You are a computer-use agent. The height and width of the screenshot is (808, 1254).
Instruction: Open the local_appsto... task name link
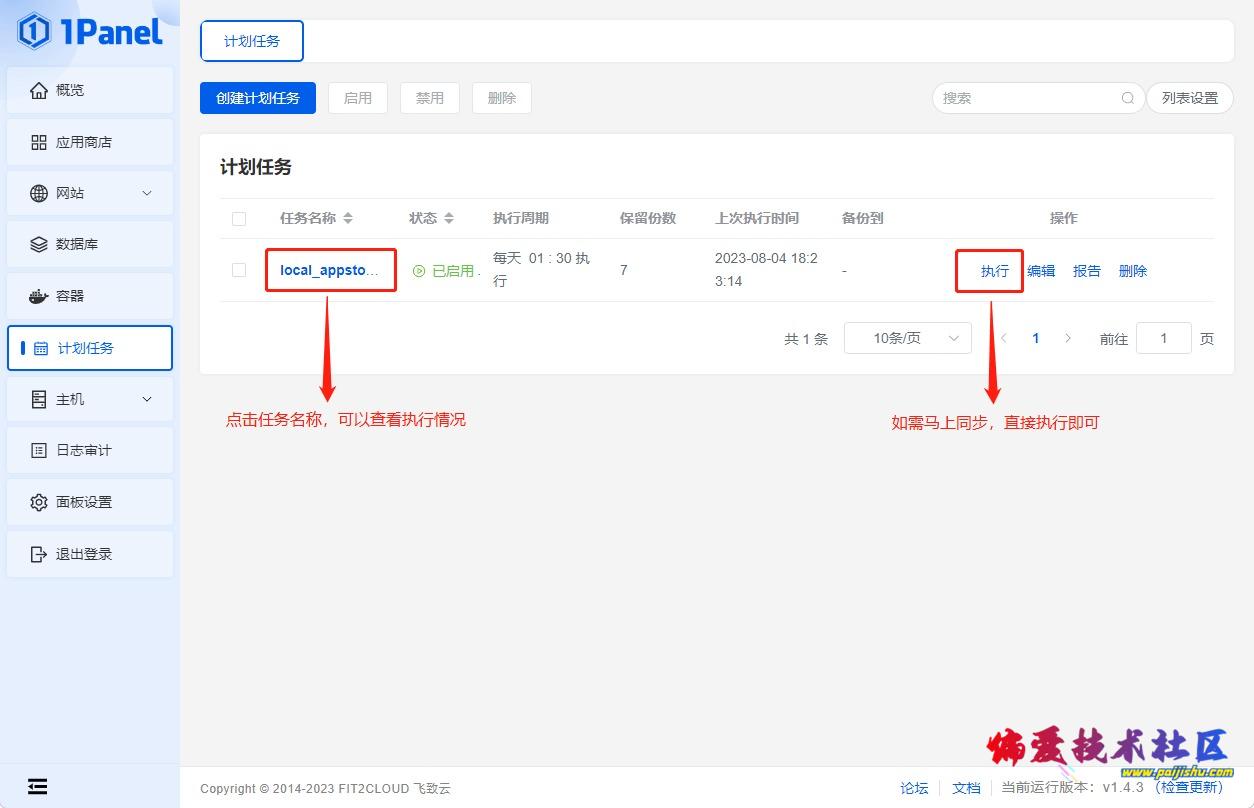pos(329,270)
